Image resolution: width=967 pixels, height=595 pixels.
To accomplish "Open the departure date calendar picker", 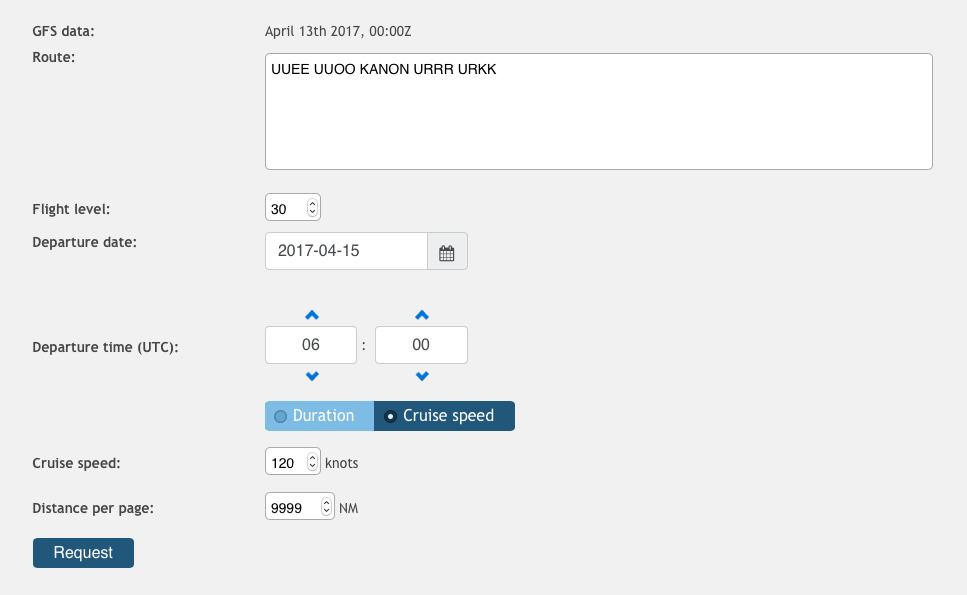I will (x=447, y=251).
